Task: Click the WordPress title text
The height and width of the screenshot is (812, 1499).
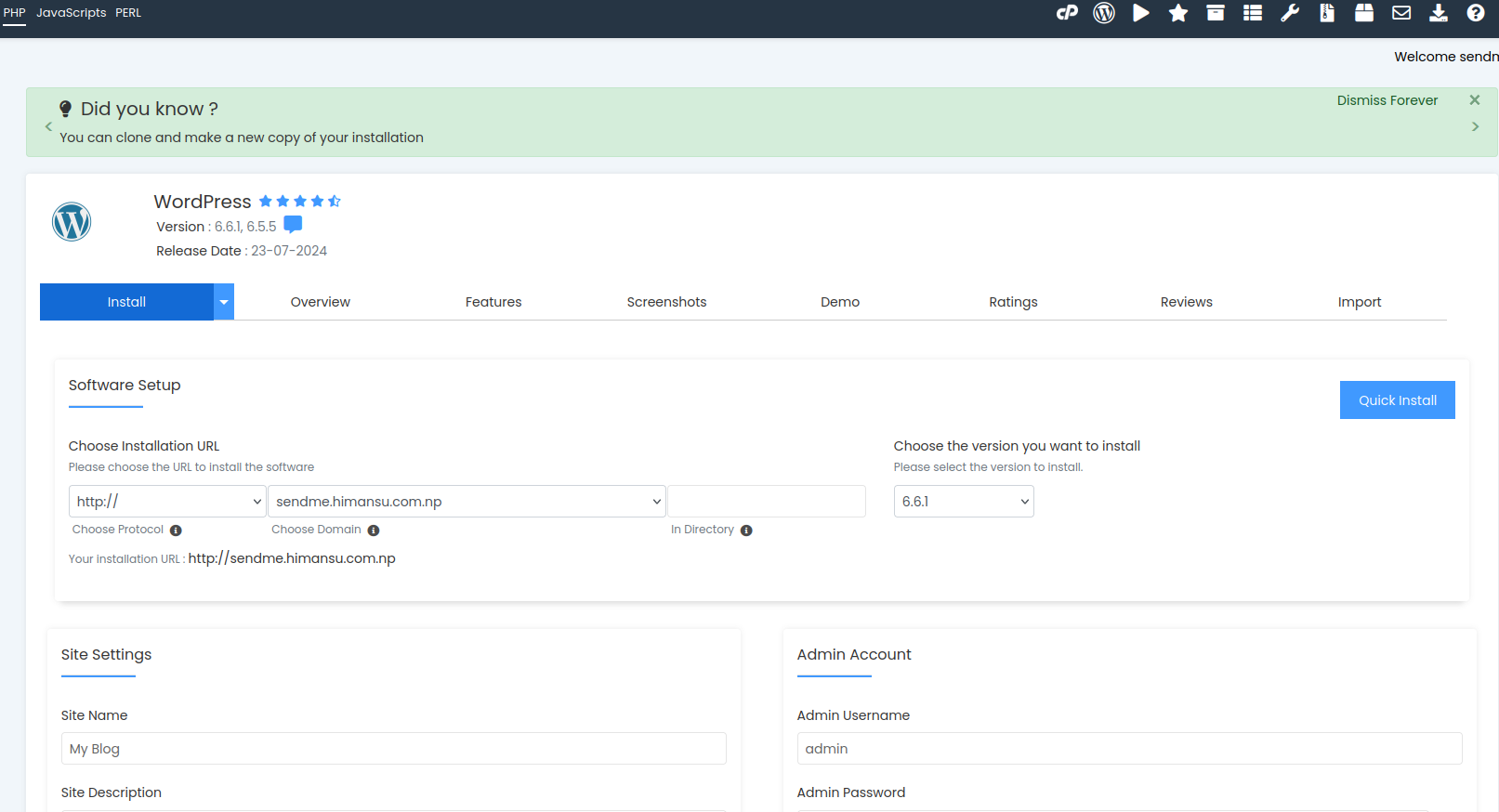Action: coord(203,202)
